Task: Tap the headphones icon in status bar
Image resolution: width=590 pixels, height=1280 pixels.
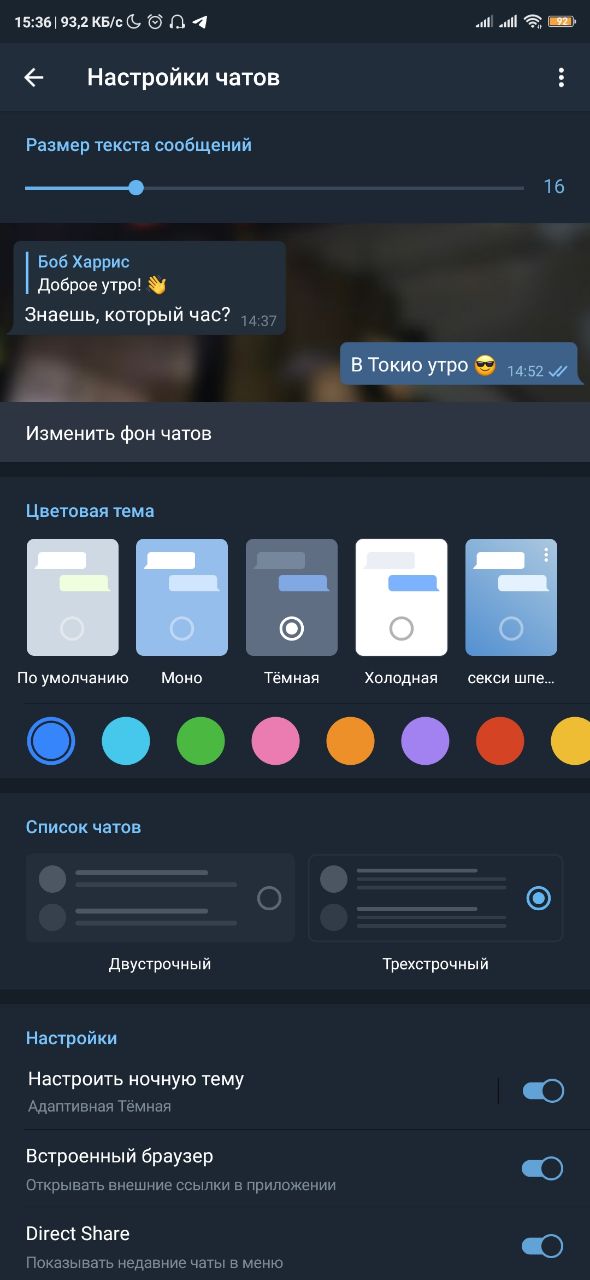Action: 177,21
